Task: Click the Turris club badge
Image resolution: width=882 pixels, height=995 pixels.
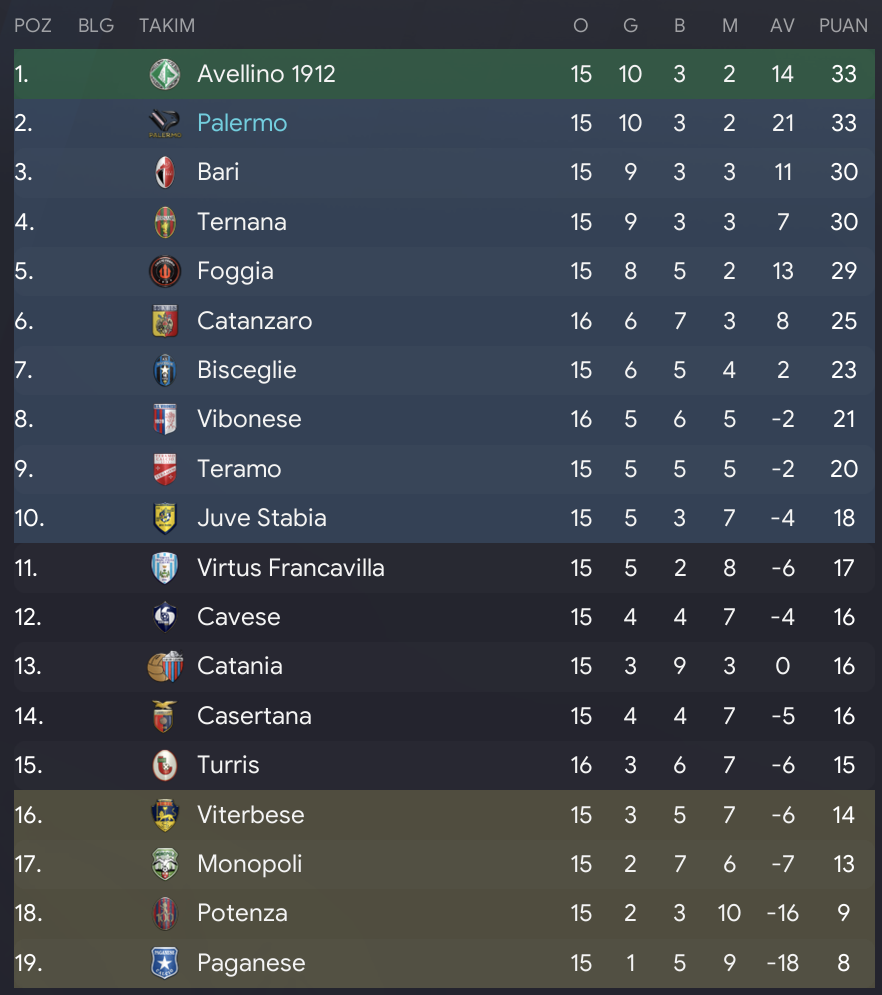Action: 165,765
